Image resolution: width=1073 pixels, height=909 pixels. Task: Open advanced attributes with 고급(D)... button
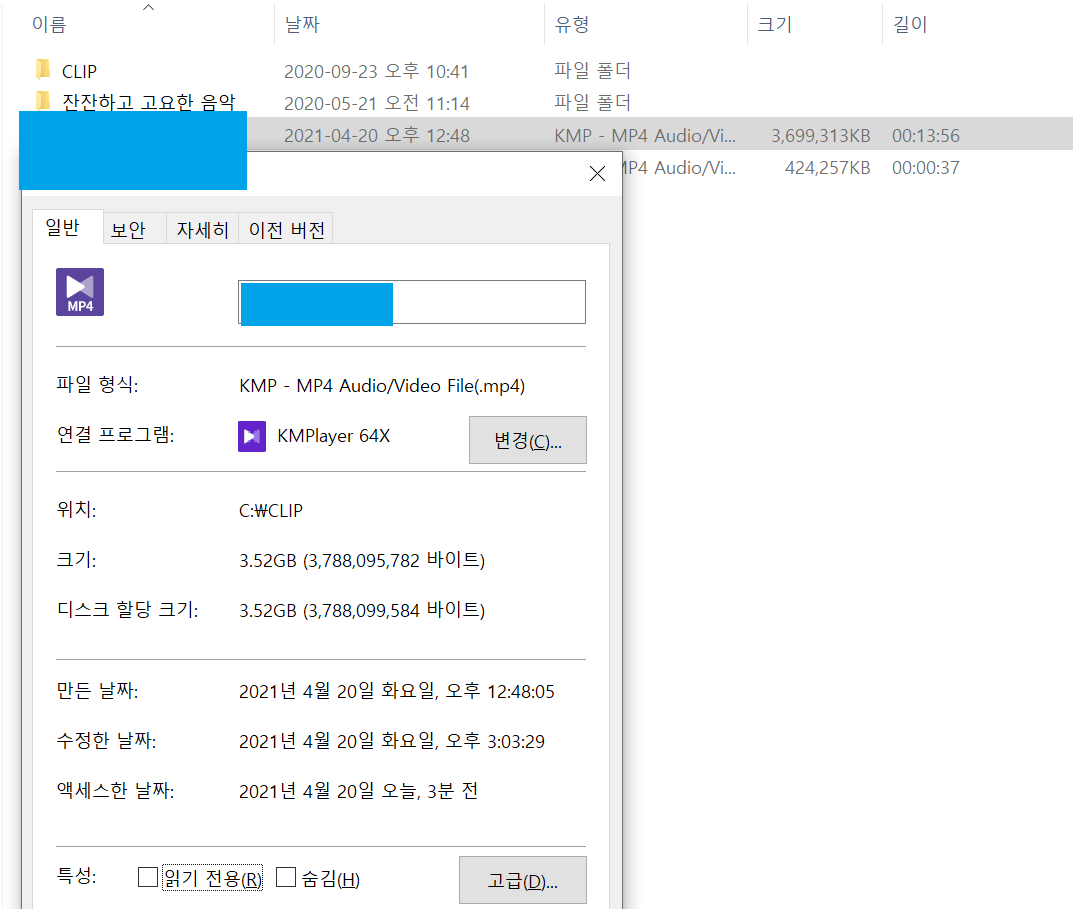pos(522,881)
